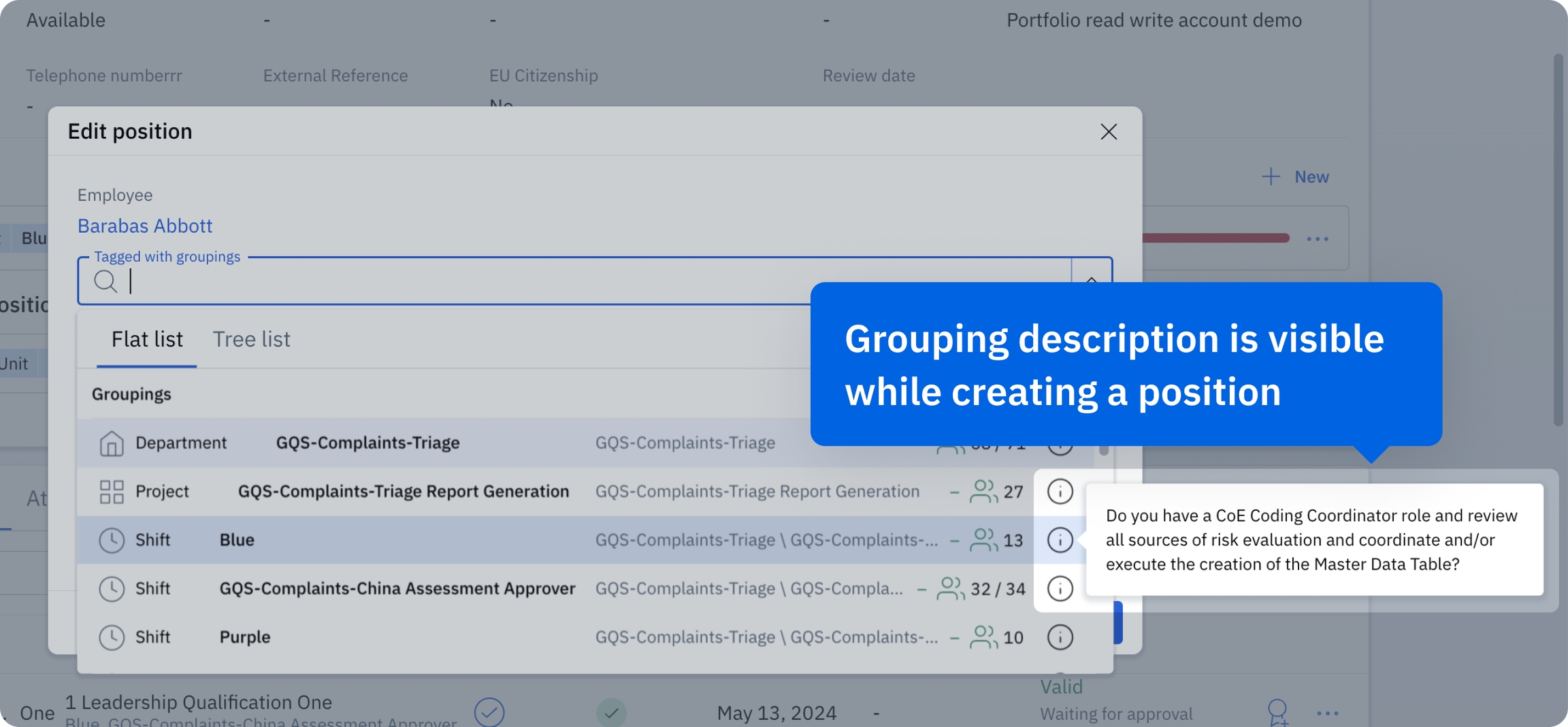Open Barabas Abbott employee link
The height and width of the screenshot is (727, 1568).
coord(145,226)
